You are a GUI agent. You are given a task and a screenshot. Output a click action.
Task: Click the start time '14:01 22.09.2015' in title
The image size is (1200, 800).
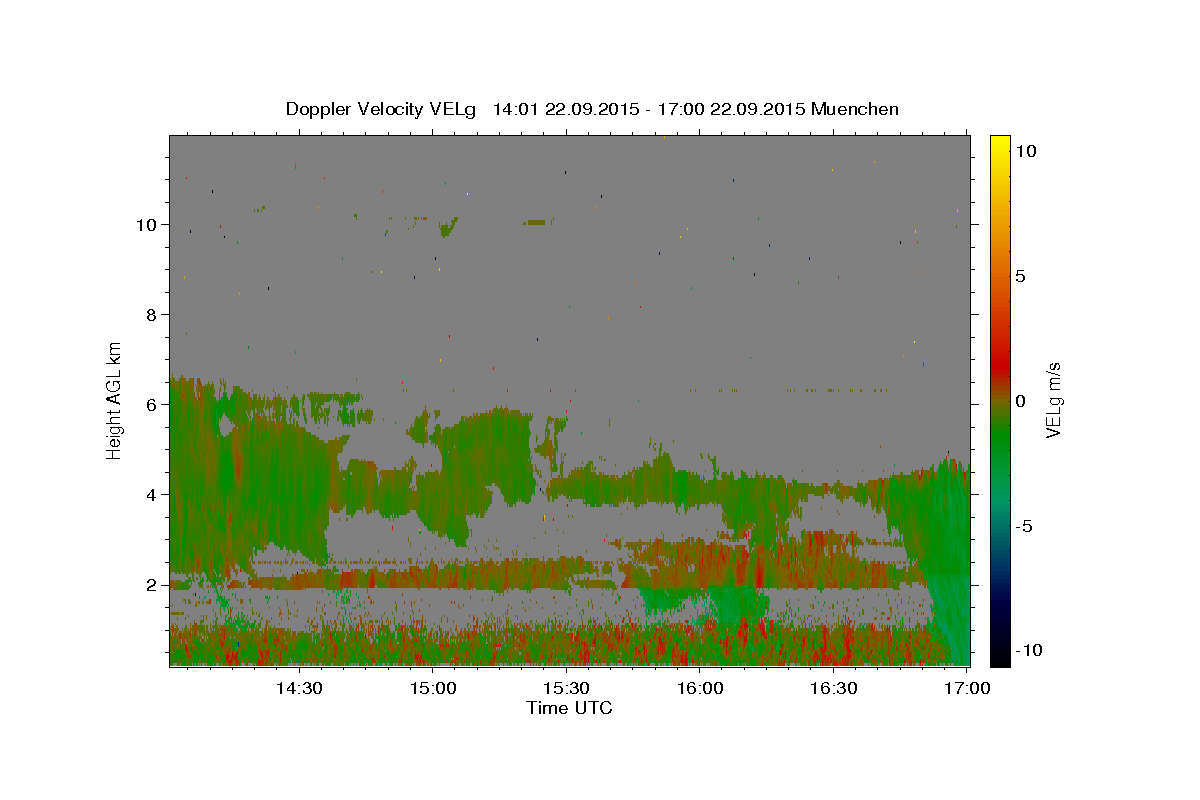pyautogui.click(x=566, y=109)
